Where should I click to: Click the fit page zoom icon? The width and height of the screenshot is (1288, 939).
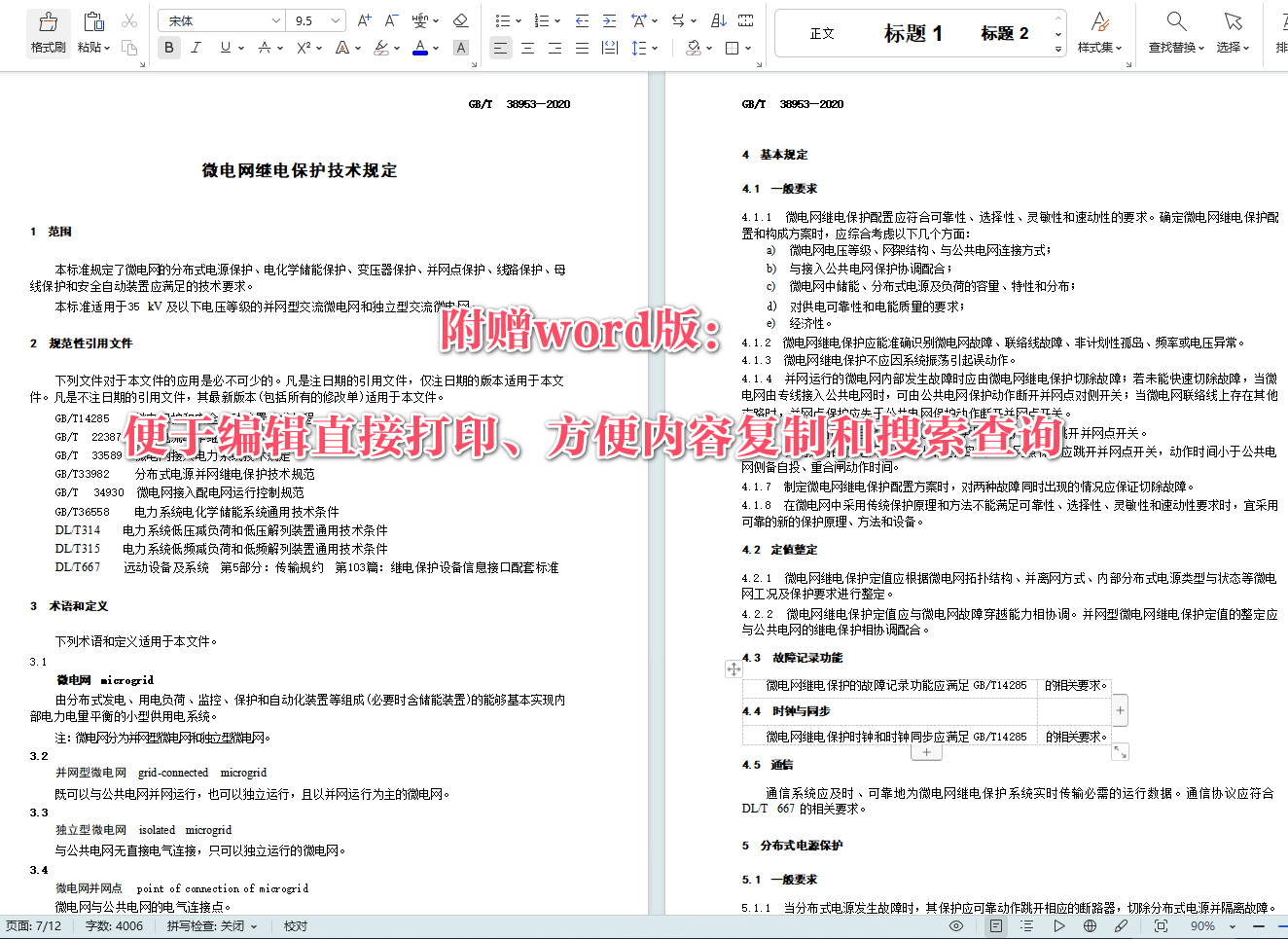(x=1161, y=926)
